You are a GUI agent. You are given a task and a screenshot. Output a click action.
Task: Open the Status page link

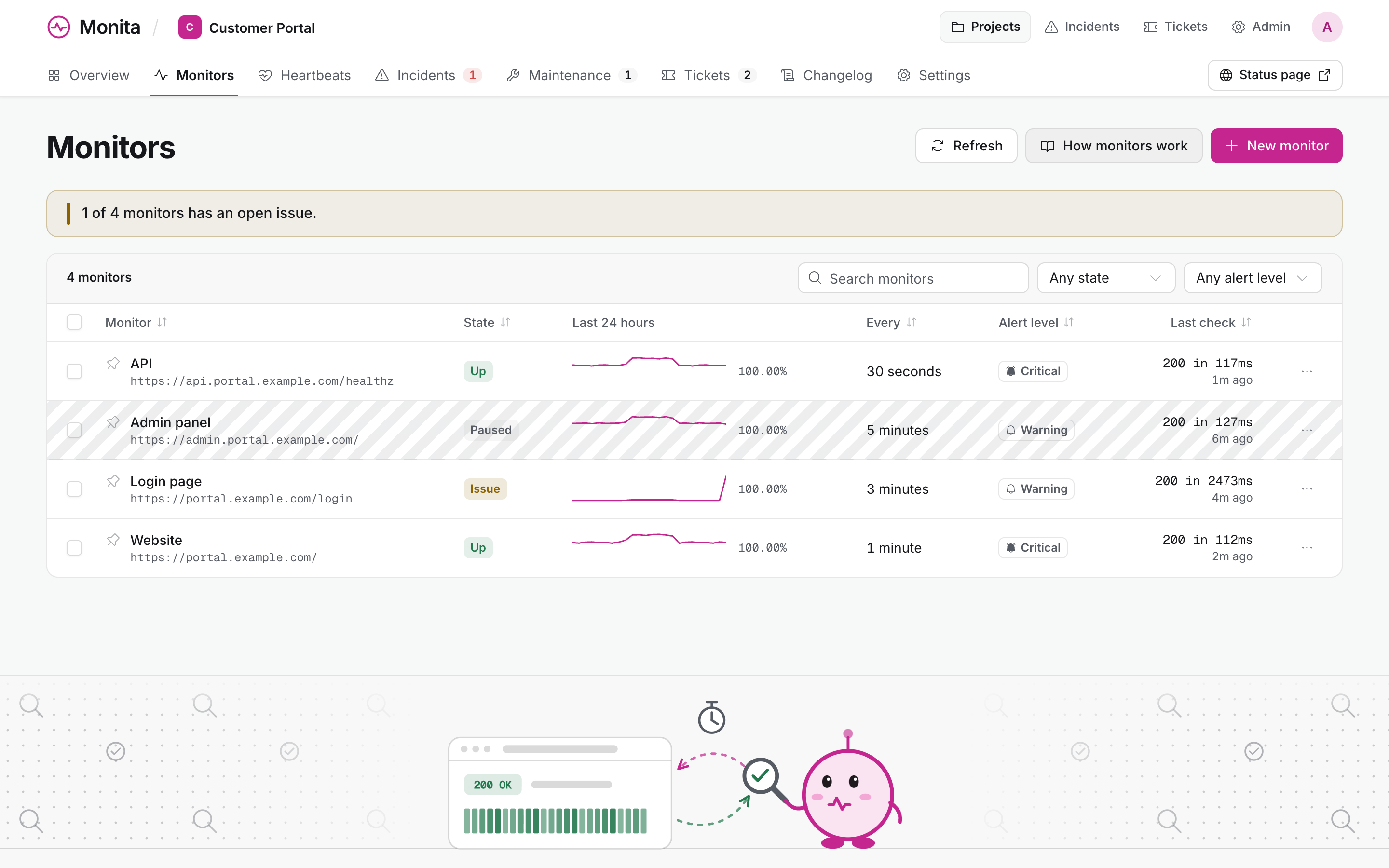[1274, 75]
